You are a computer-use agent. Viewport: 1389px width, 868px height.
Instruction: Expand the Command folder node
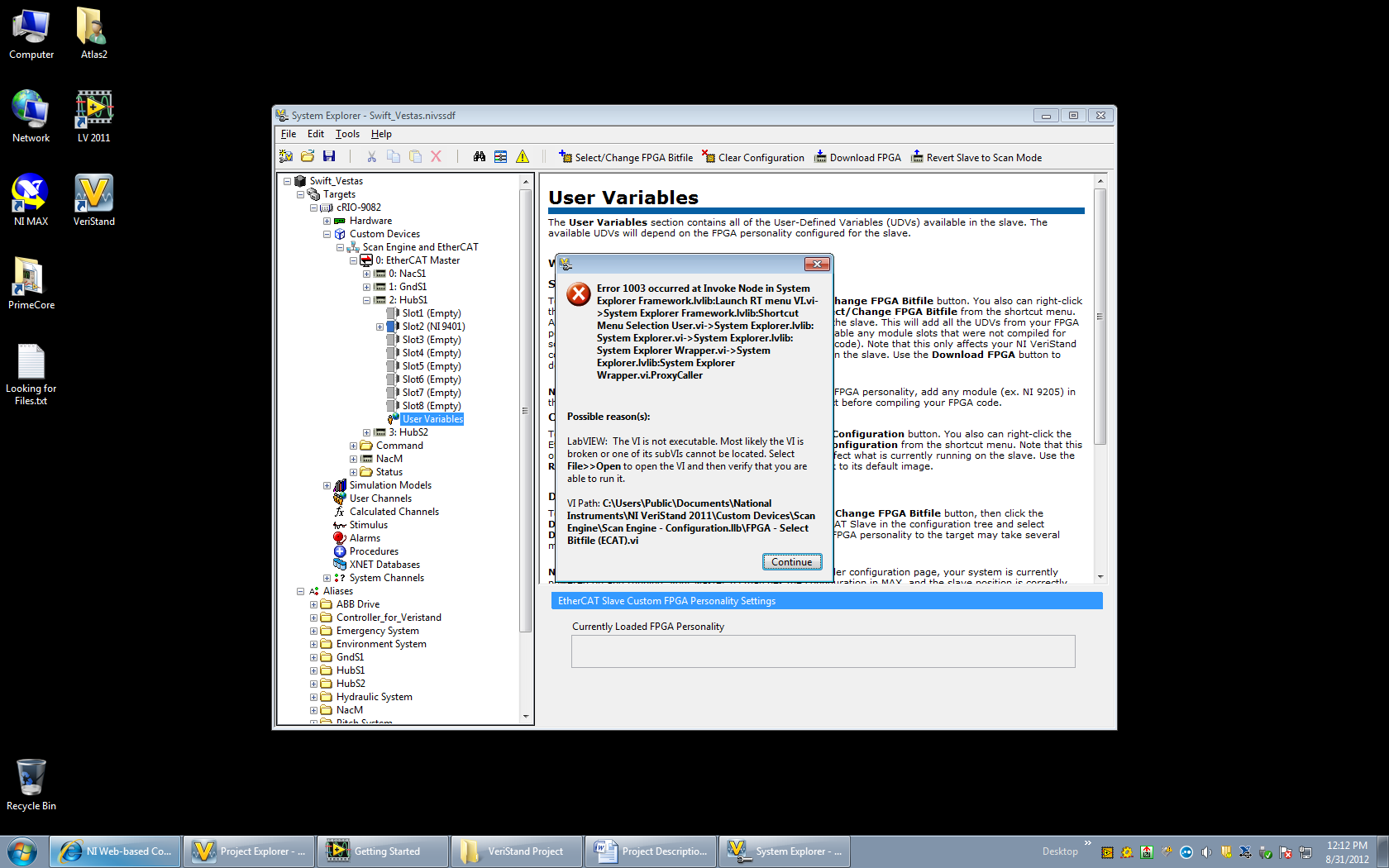pos(353,446)
